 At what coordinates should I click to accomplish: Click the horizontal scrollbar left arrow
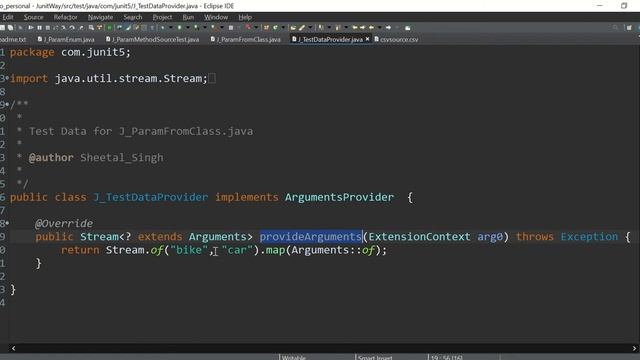(13, 348)
